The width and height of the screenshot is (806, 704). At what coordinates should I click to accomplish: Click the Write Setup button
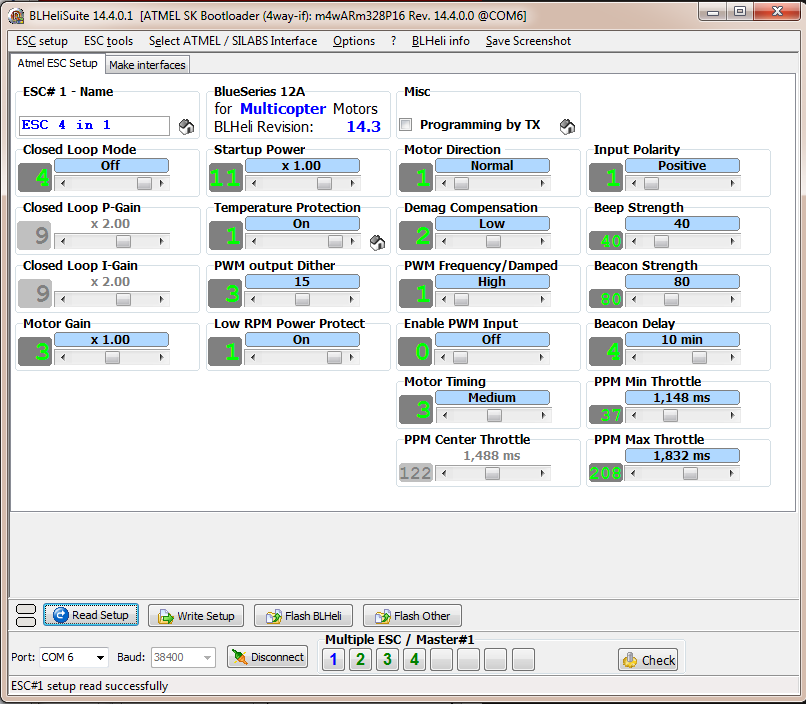click(x=196, y=616)
